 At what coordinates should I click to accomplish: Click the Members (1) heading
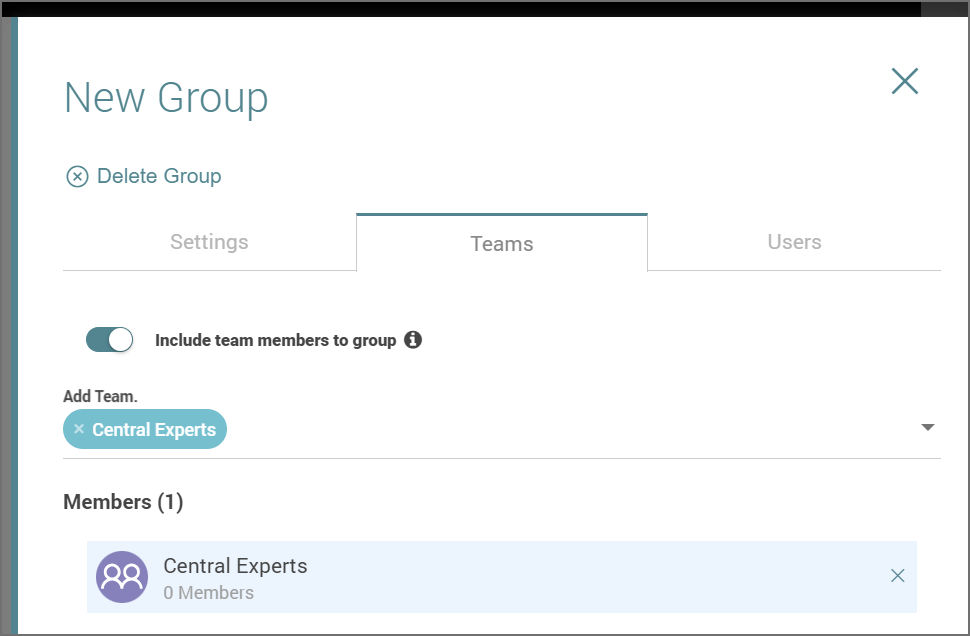(123, 502)
